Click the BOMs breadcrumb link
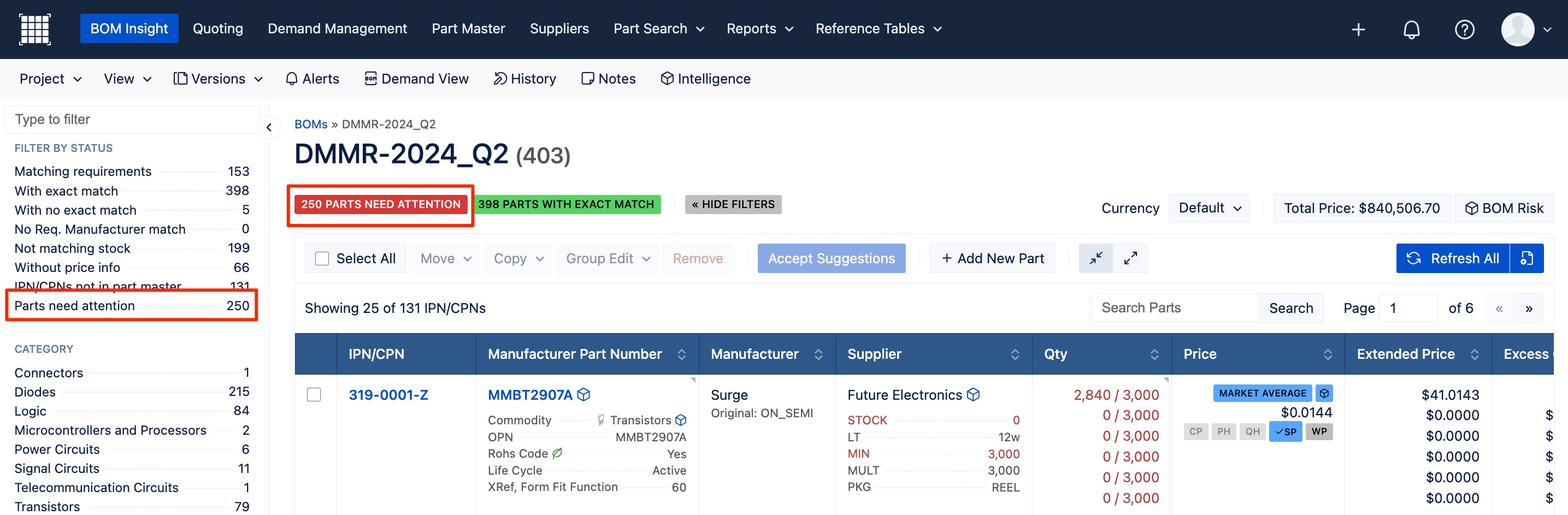The height and width of the screenshot is (515, 1568). [310, 124]
